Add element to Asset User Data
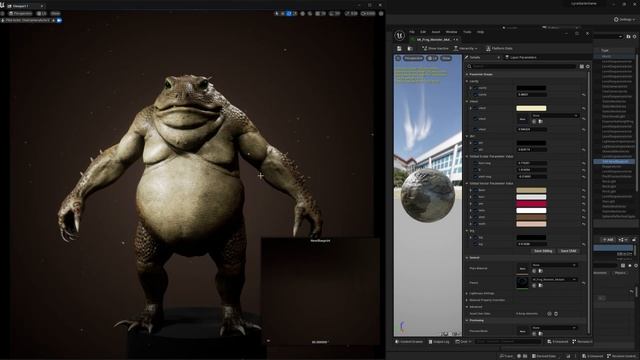This screenshot has width=640, height=360. 549,314
